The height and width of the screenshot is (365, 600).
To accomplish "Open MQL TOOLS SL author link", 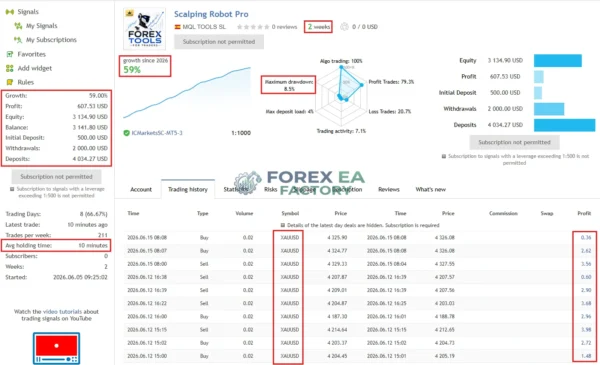I will 204,27.
